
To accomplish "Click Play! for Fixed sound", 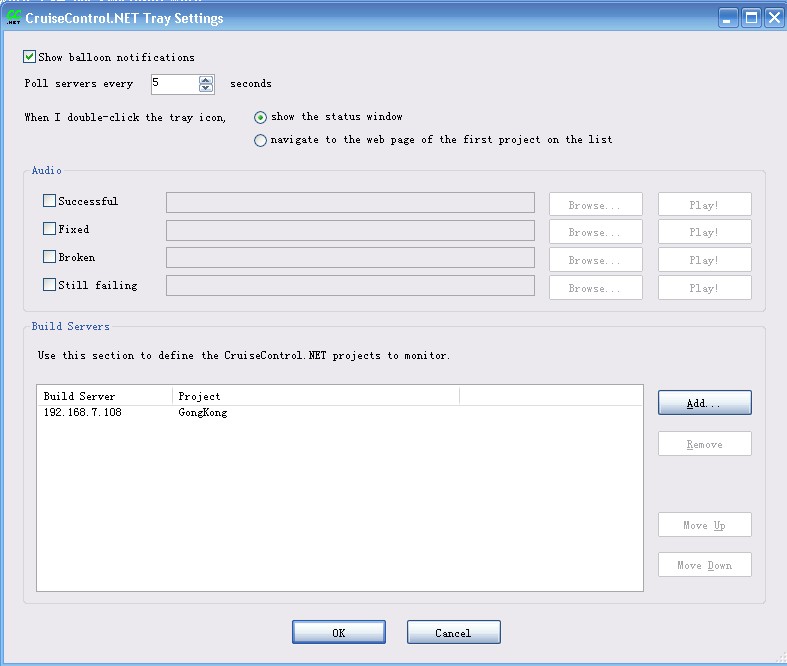I will pos(705,232).
